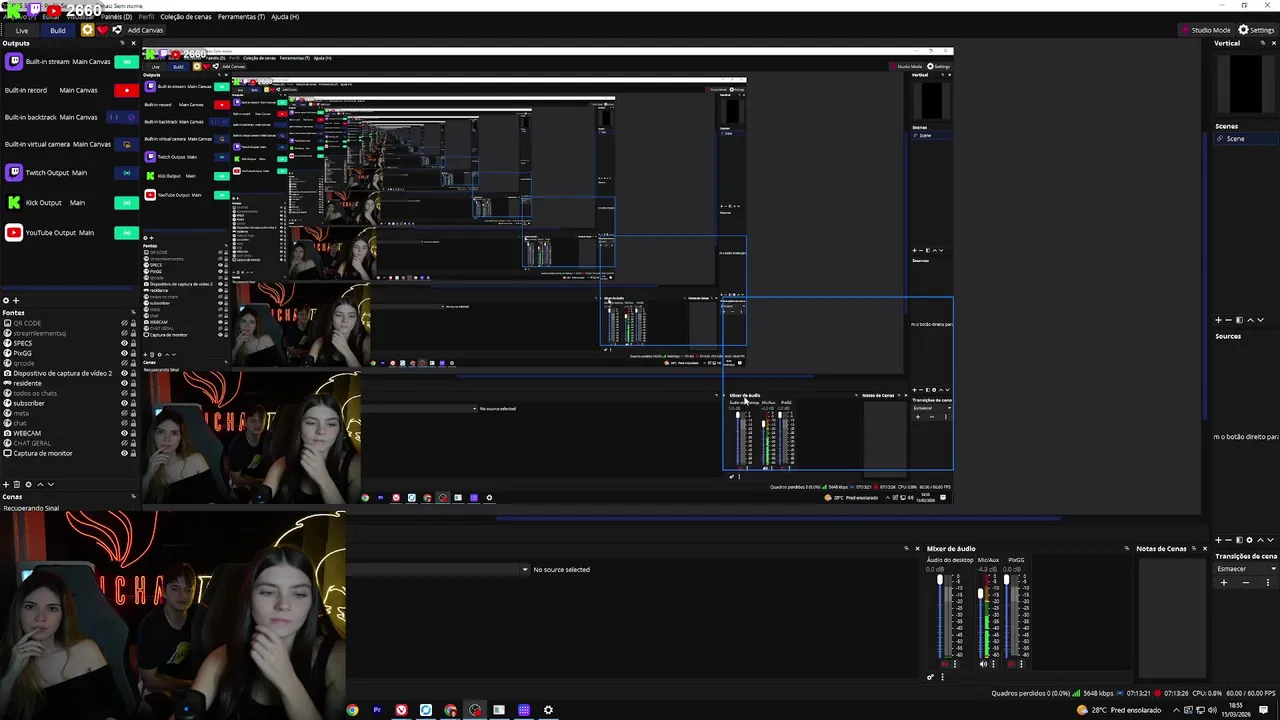Image resolution: width=1280 pixels, height=720 pixels.
Task: Remove scene transition with minus button
Action: pyautogui.click(x=1246, y=583)
